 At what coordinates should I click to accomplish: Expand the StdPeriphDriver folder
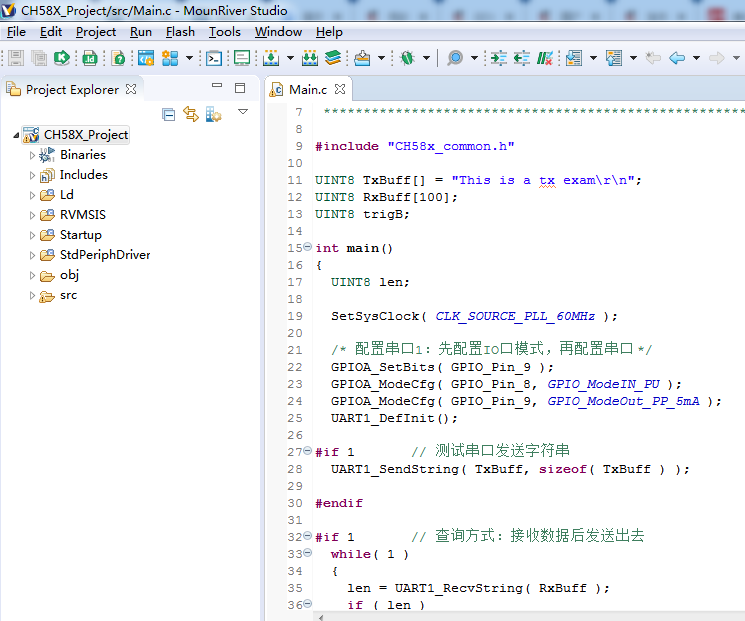point(32,255)
